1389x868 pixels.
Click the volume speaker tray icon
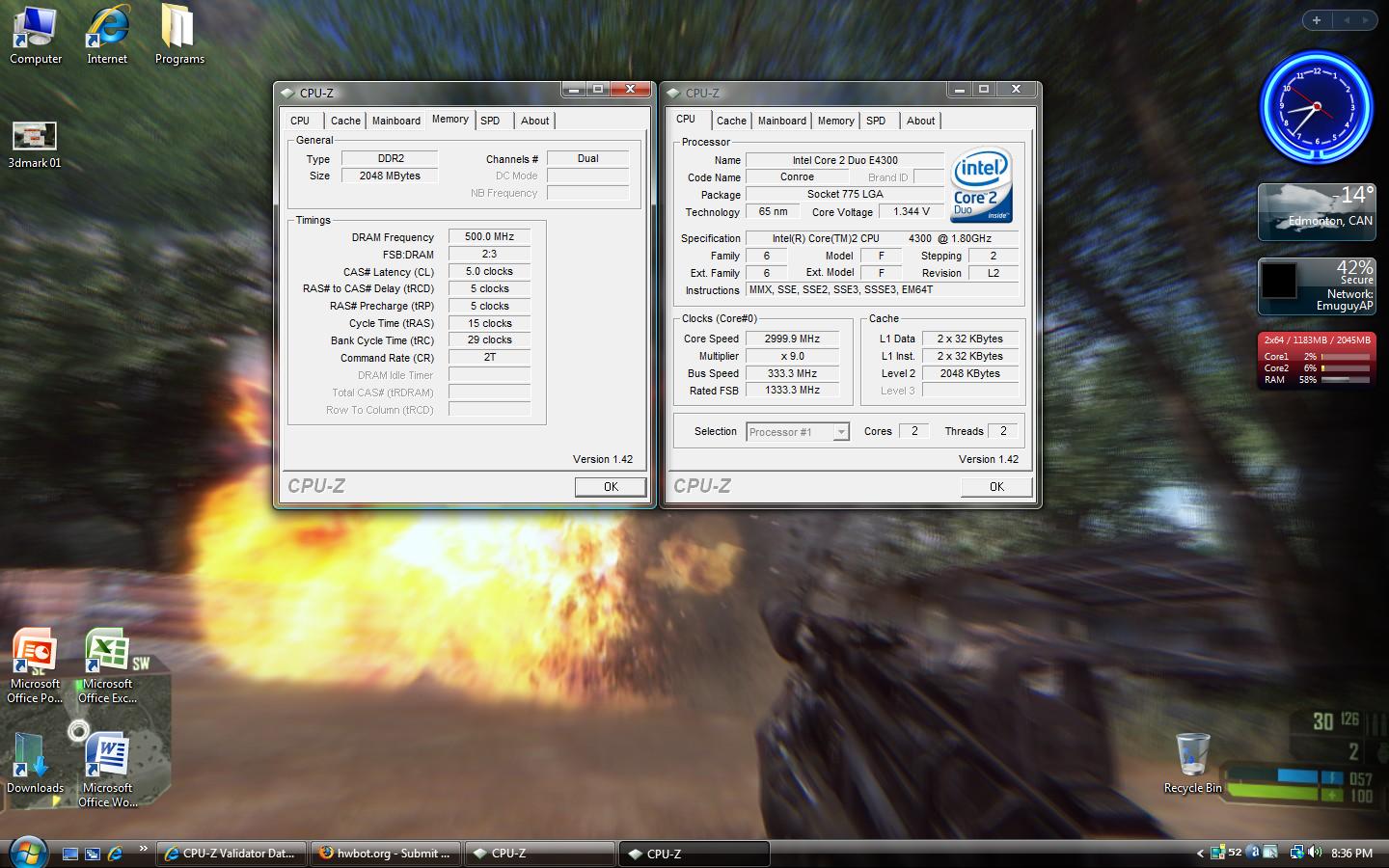pos(1316,853)
